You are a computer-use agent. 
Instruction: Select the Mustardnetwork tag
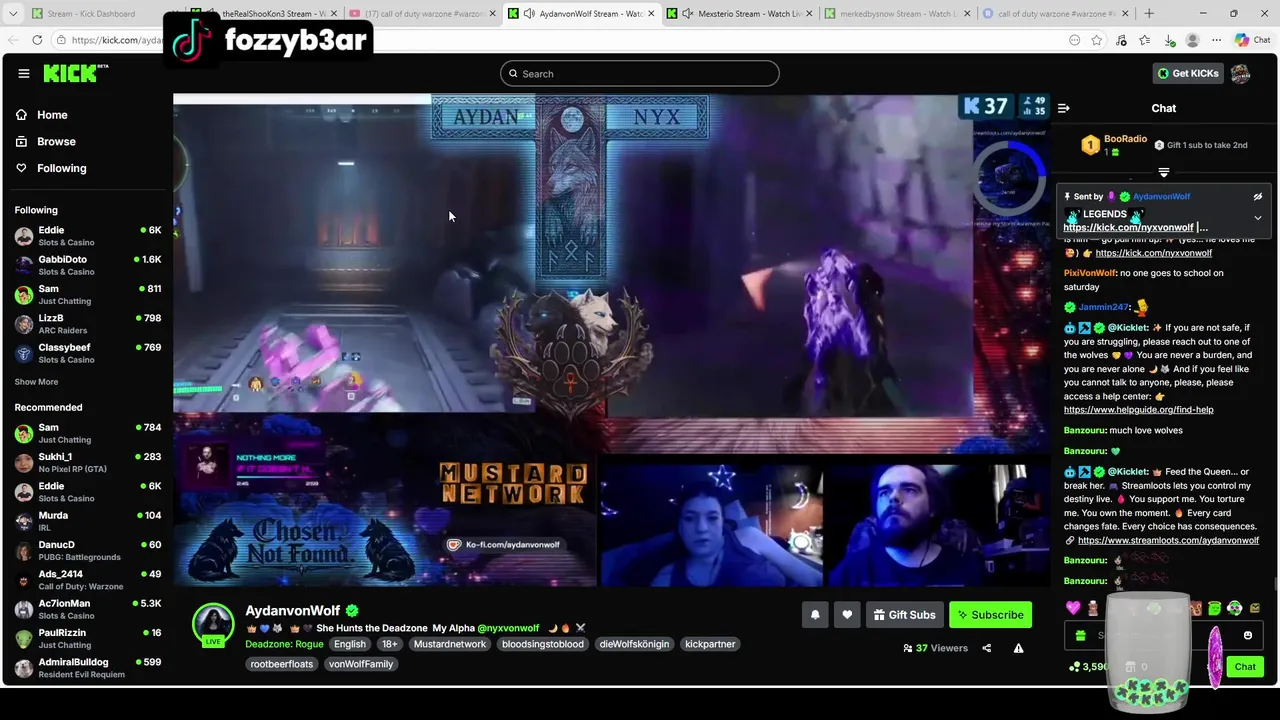[x=450, y=644]
